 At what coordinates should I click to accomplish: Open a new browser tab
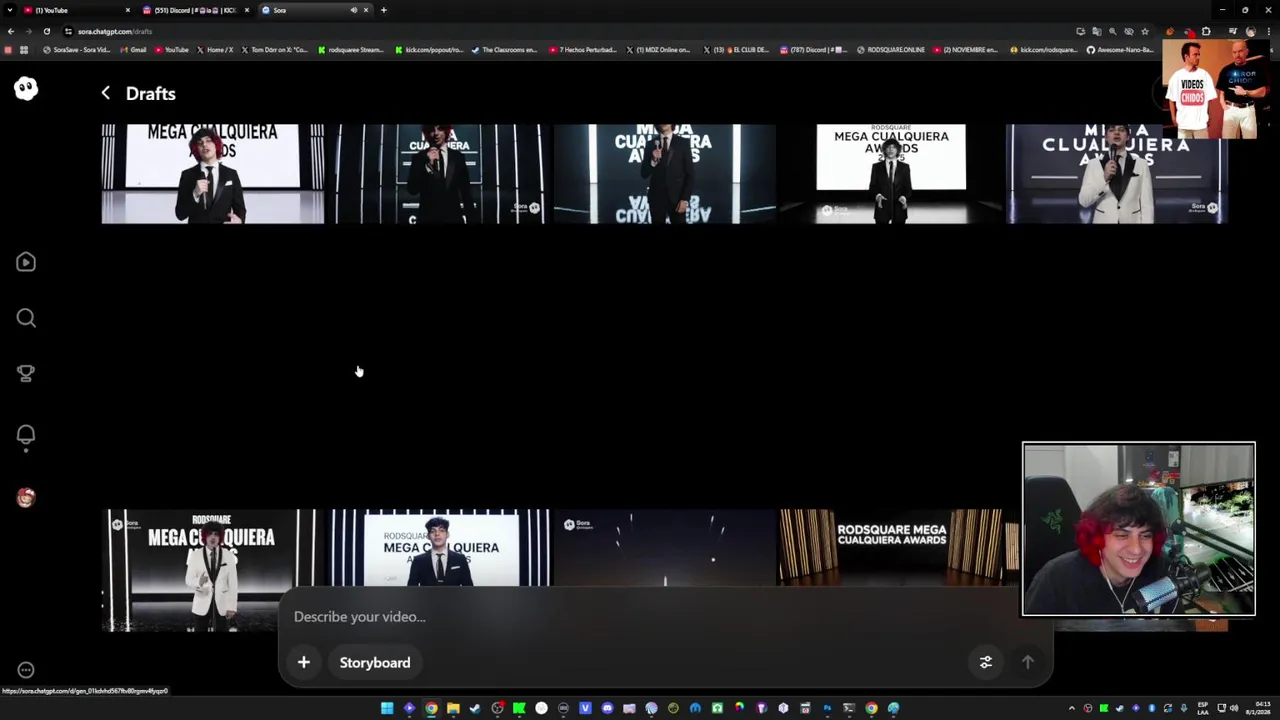(x=383, y=10)
